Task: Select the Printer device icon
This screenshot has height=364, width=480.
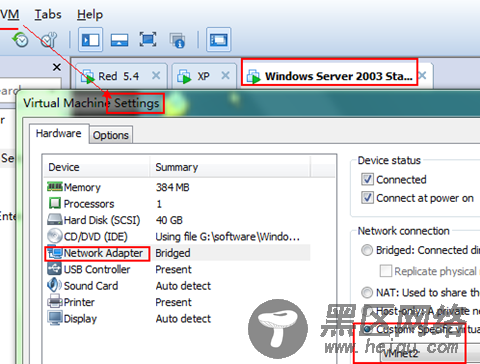Action: [55, 301]
